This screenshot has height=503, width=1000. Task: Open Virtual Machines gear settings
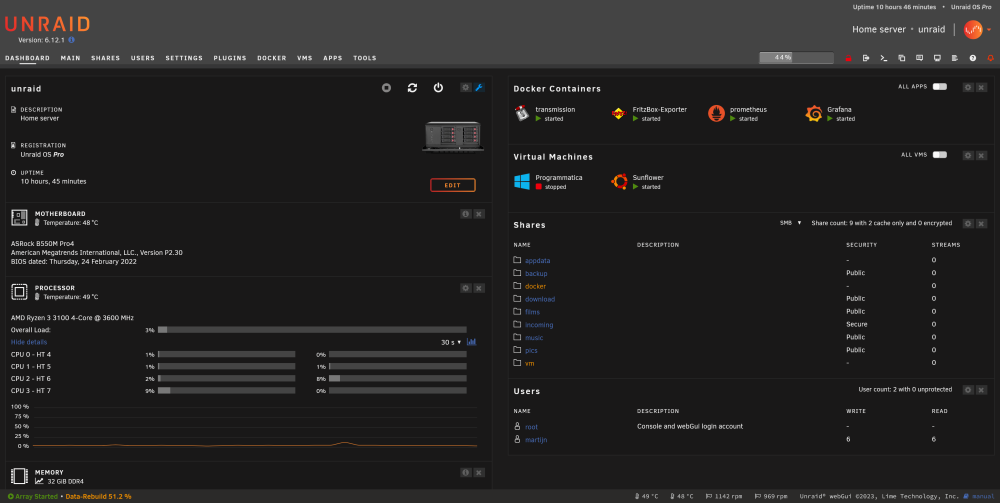click(968, 156)
